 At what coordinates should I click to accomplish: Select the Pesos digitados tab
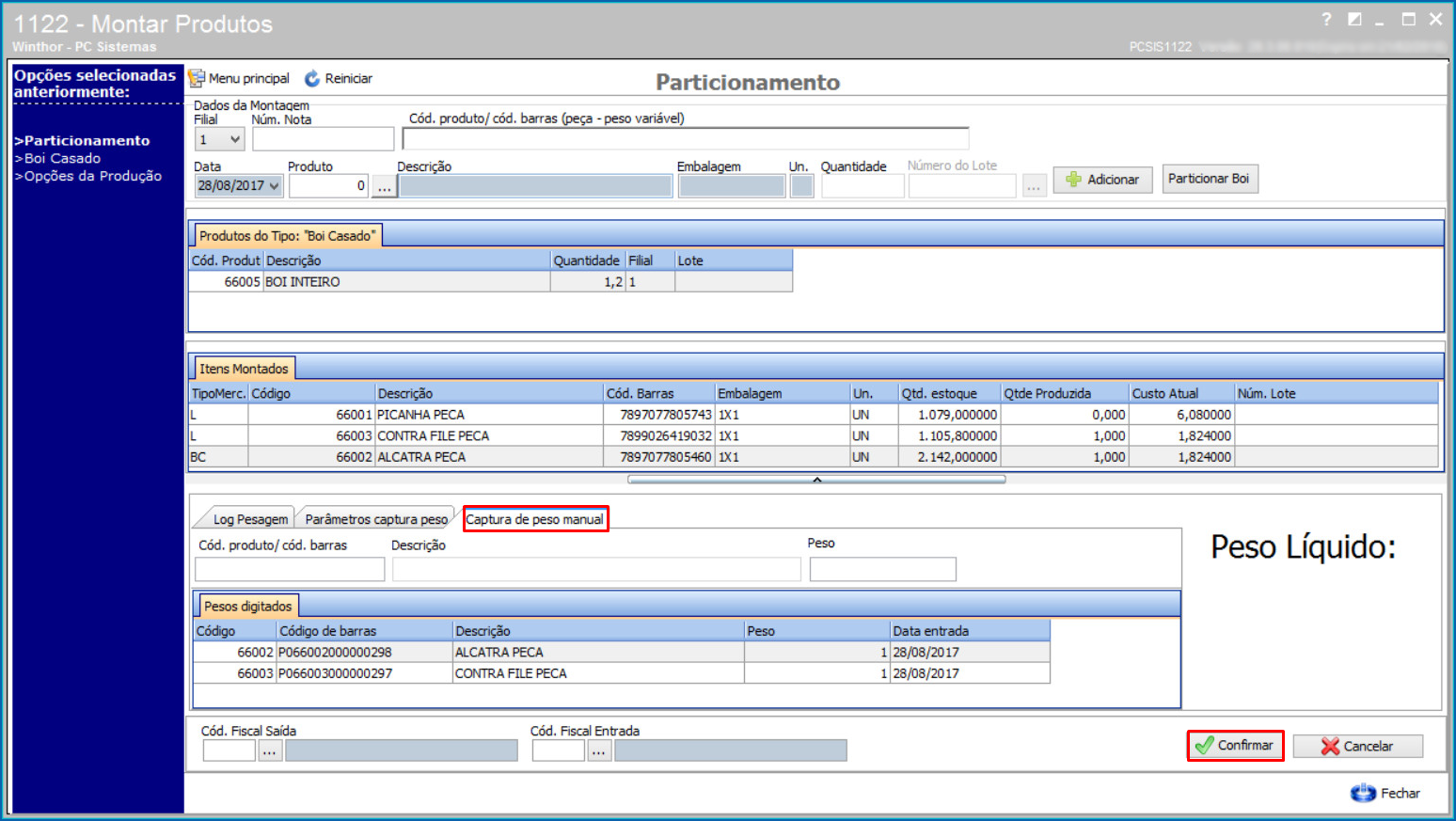(248, 607)
